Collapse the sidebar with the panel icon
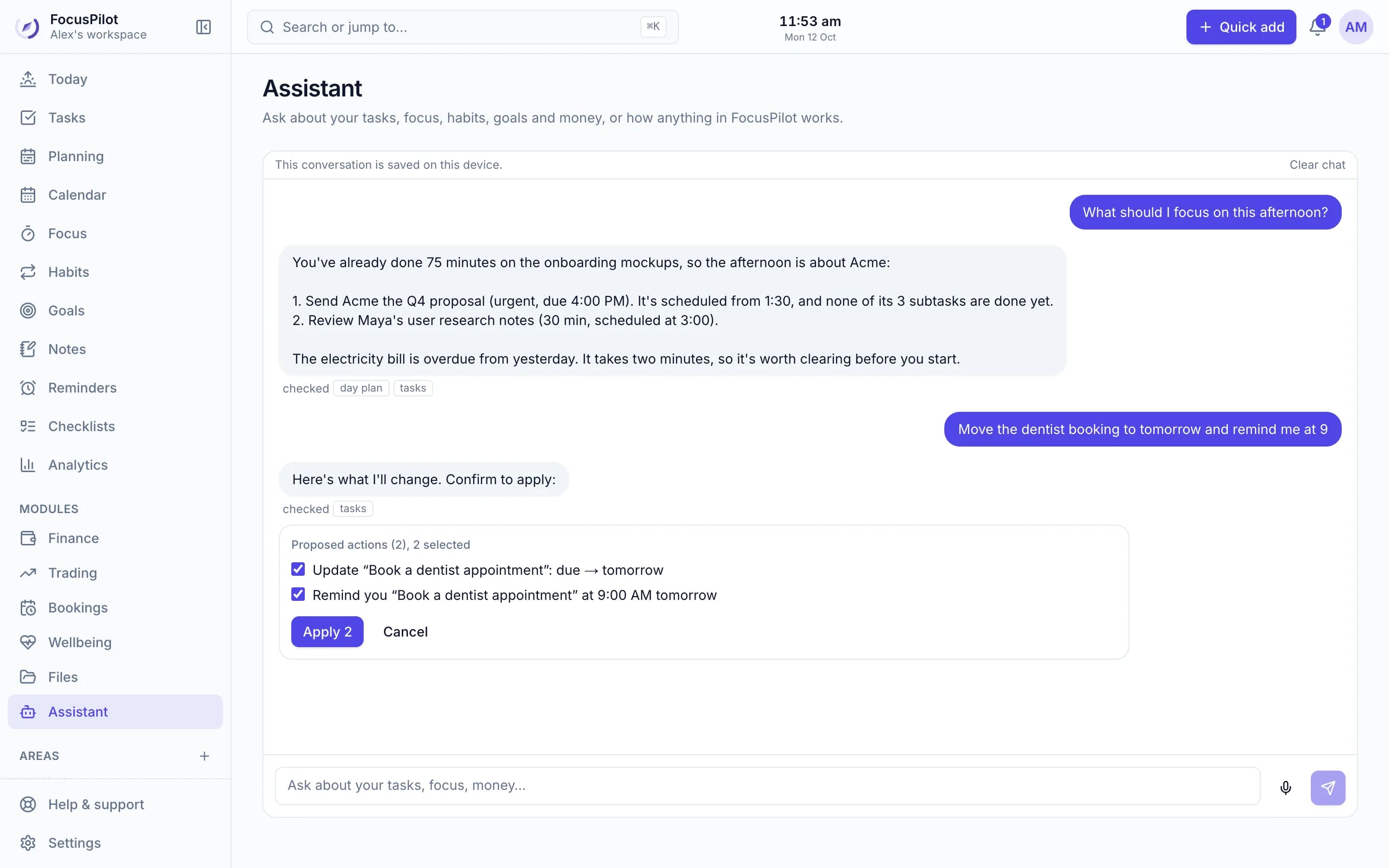The width and height of the screenshot is (1389, 868). [x=203, y=27]
